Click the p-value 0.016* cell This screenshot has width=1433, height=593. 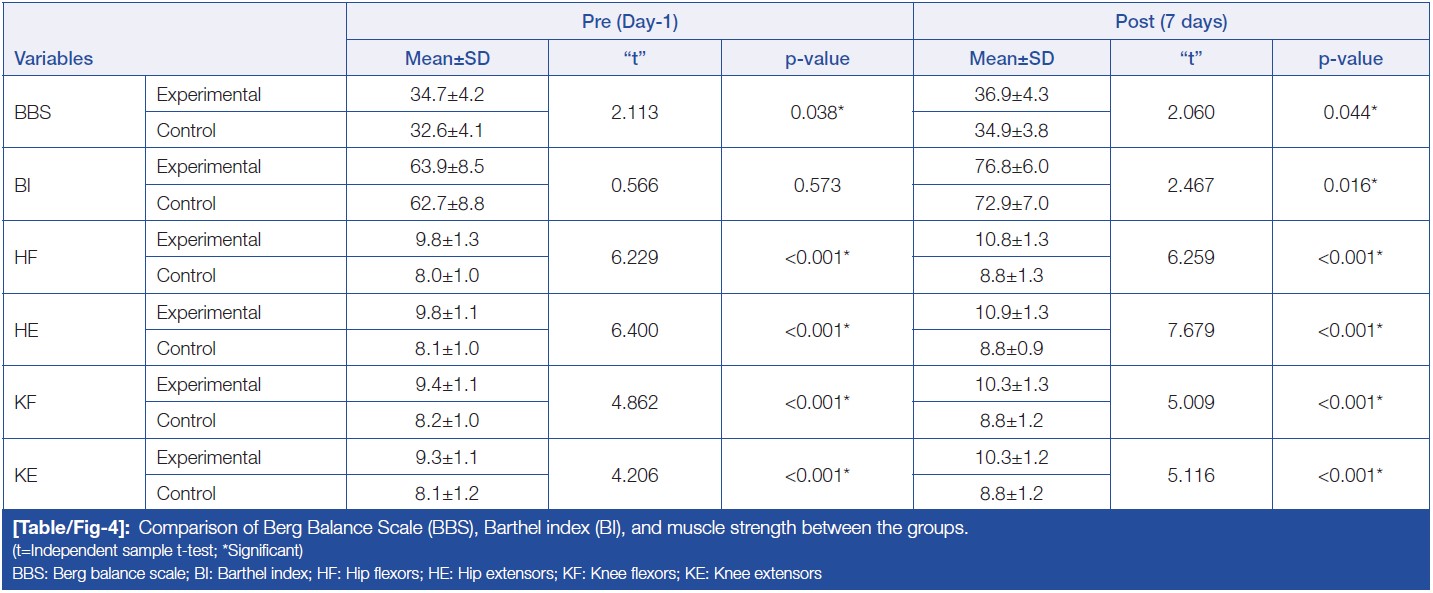click(x=1349, y=185)
